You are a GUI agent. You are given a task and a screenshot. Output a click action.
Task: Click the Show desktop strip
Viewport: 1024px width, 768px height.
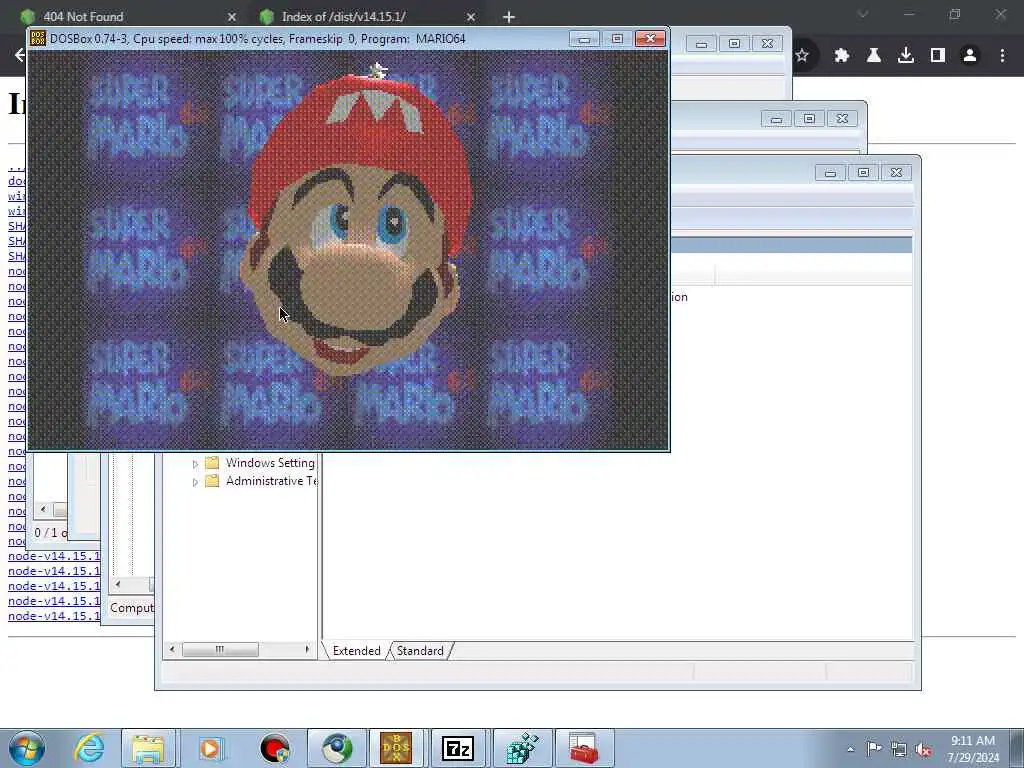tap(1019, 748)
